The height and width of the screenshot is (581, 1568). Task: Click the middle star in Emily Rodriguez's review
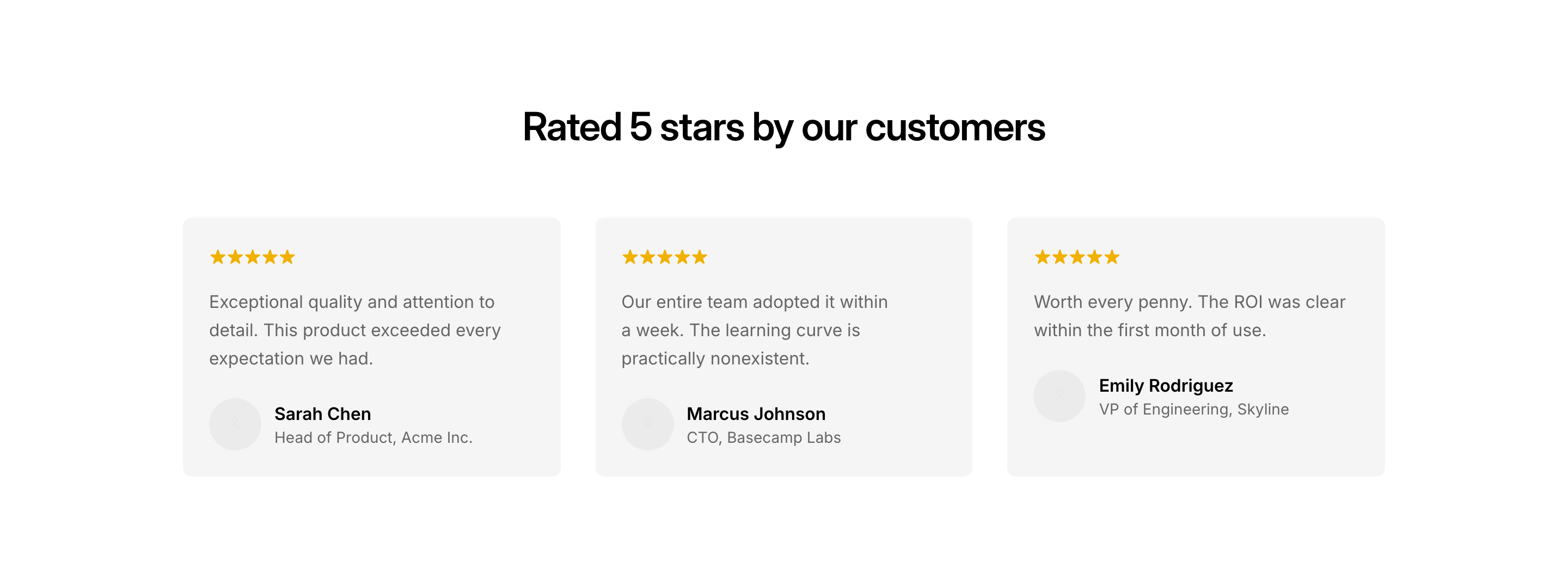click(x=1077, y=257)
